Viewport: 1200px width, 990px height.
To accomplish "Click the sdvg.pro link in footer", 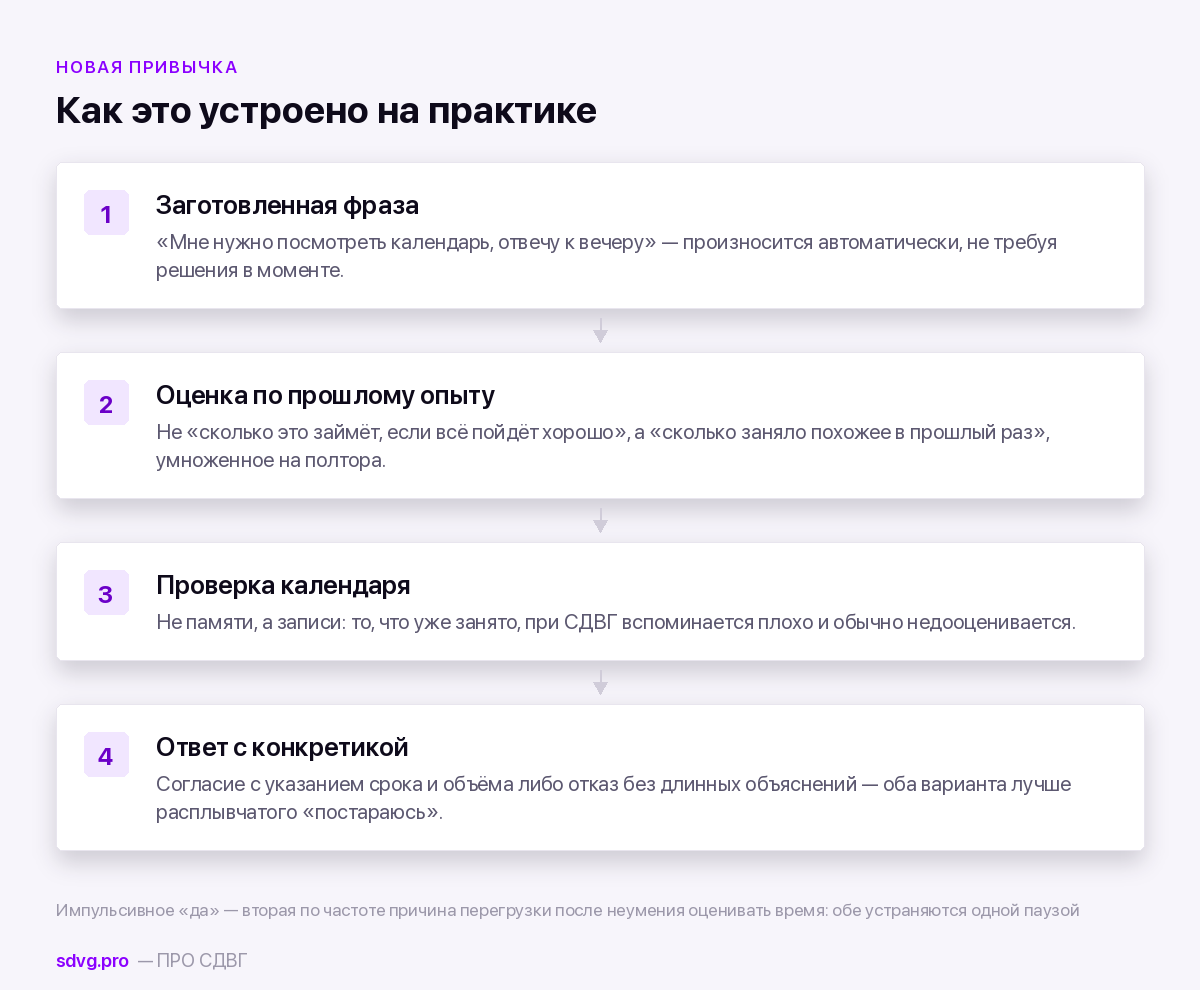I will click(x=92, y=961).
